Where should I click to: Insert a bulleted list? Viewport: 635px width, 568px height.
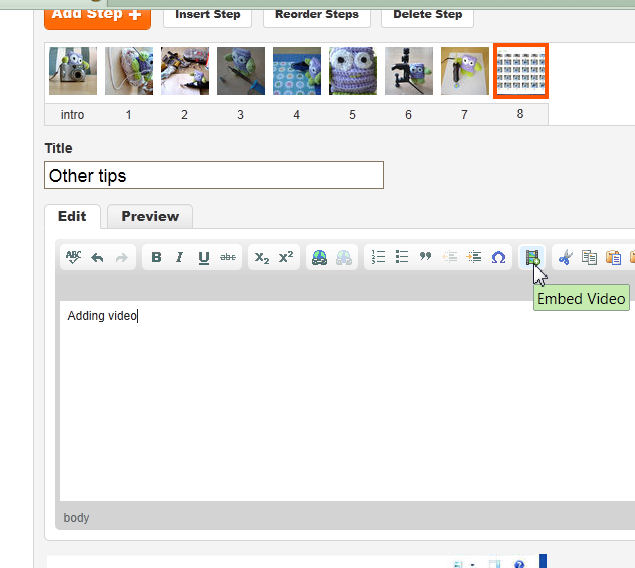tap(402, 257)
